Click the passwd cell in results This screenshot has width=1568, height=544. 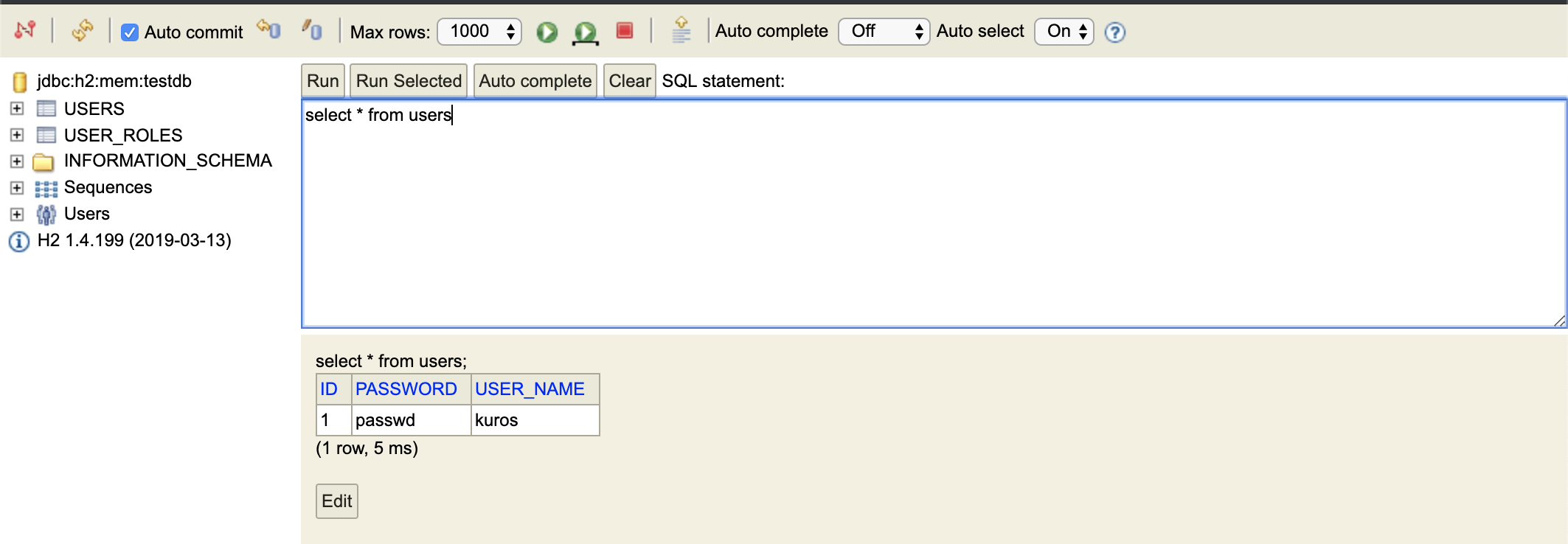[411, 420]
